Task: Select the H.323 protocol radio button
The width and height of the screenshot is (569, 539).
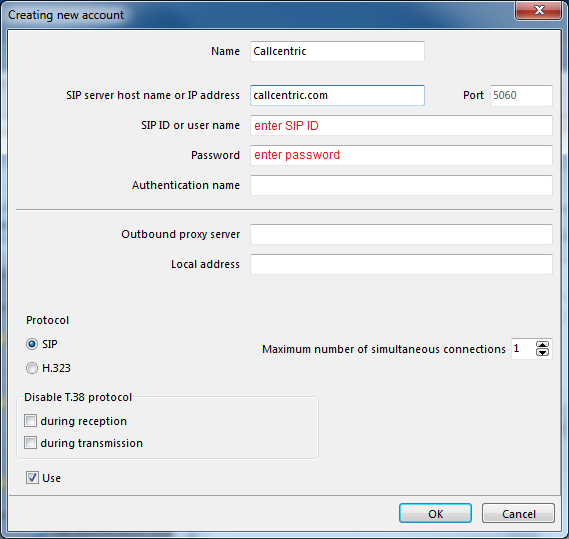Action: (32, 368)
